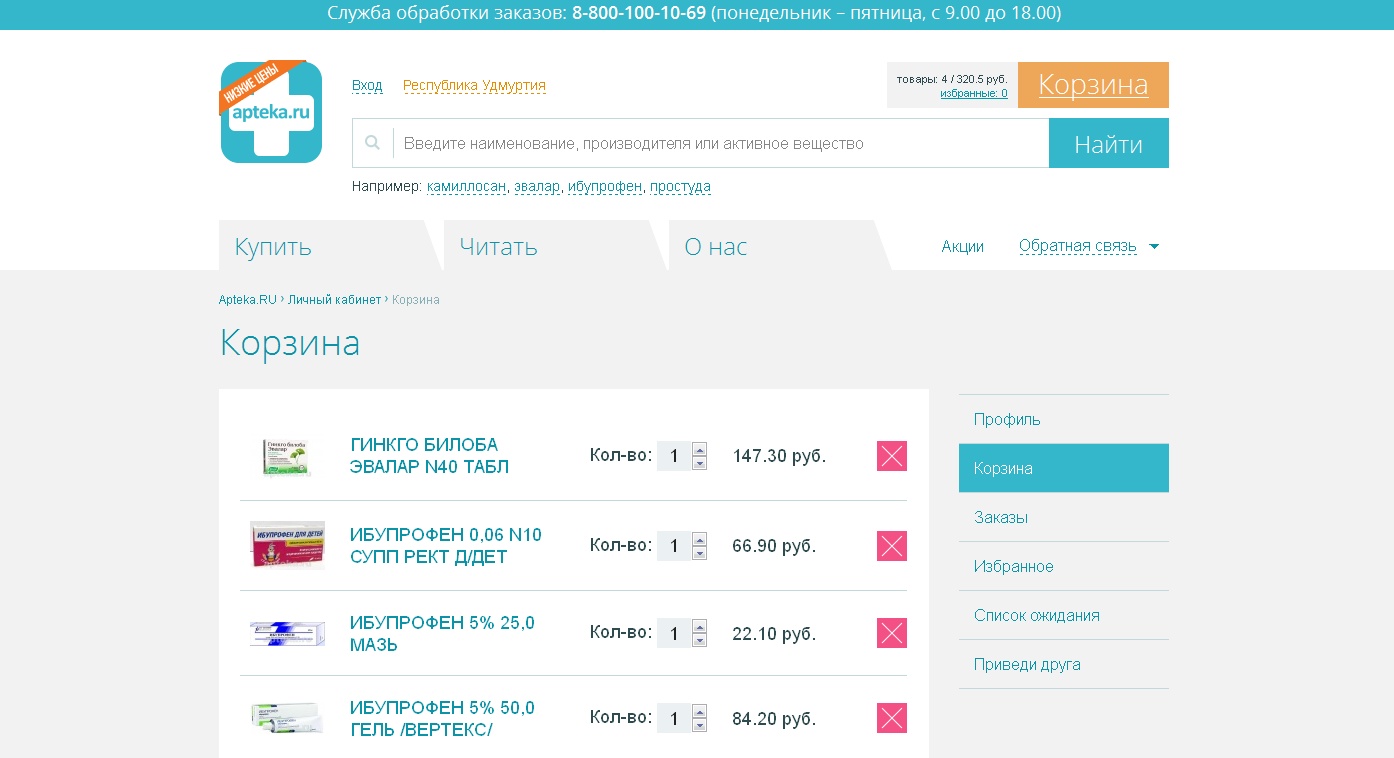Open the Купить tab
The image size is (1394, 758).
tap(329, 245)
